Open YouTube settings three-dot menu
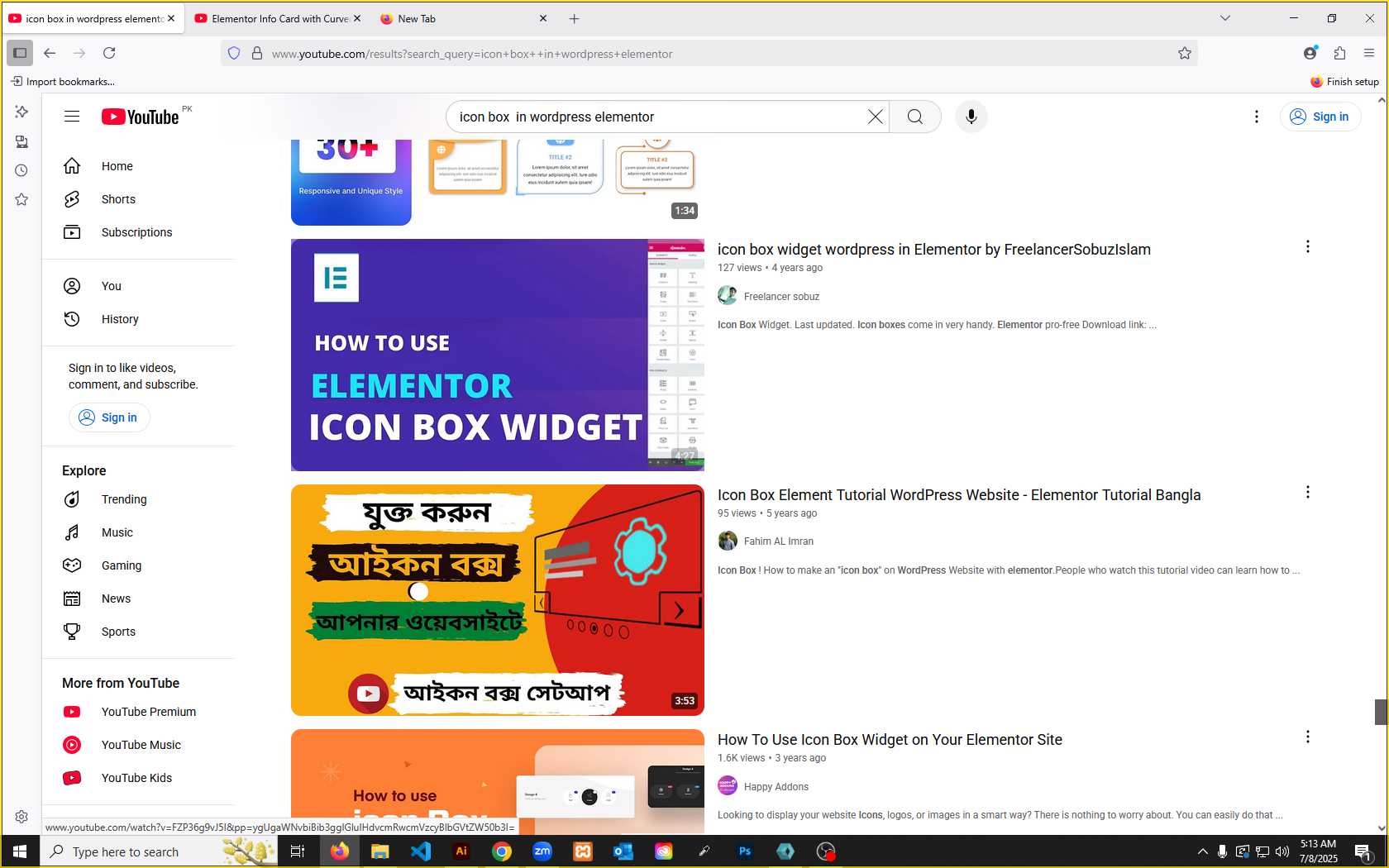 1256,117
